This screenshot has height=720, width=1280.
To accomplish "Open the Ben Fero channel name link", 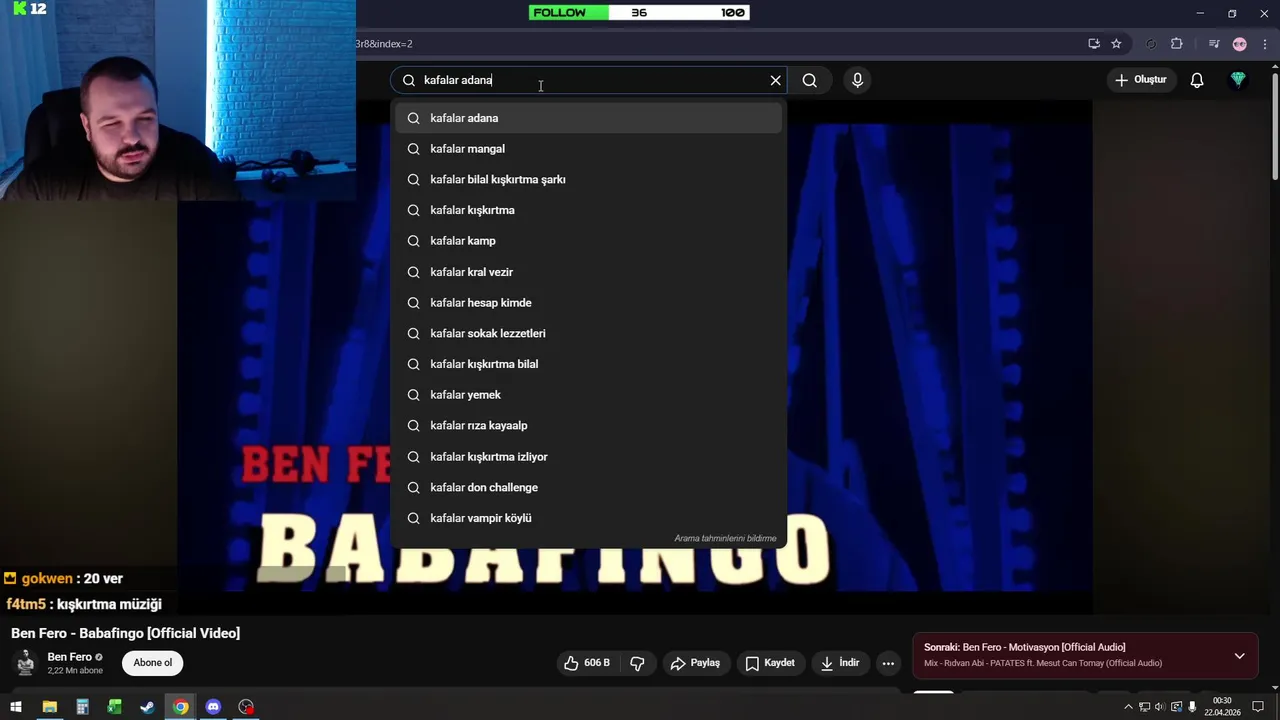I will [x=69, y=657].
